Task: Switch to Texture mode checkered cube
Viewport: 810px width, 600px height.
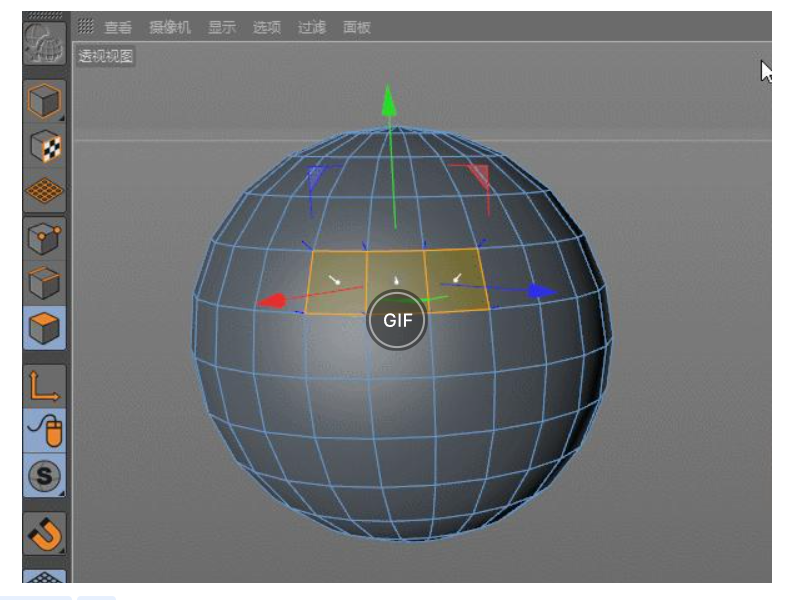Action: pos(46,146)
